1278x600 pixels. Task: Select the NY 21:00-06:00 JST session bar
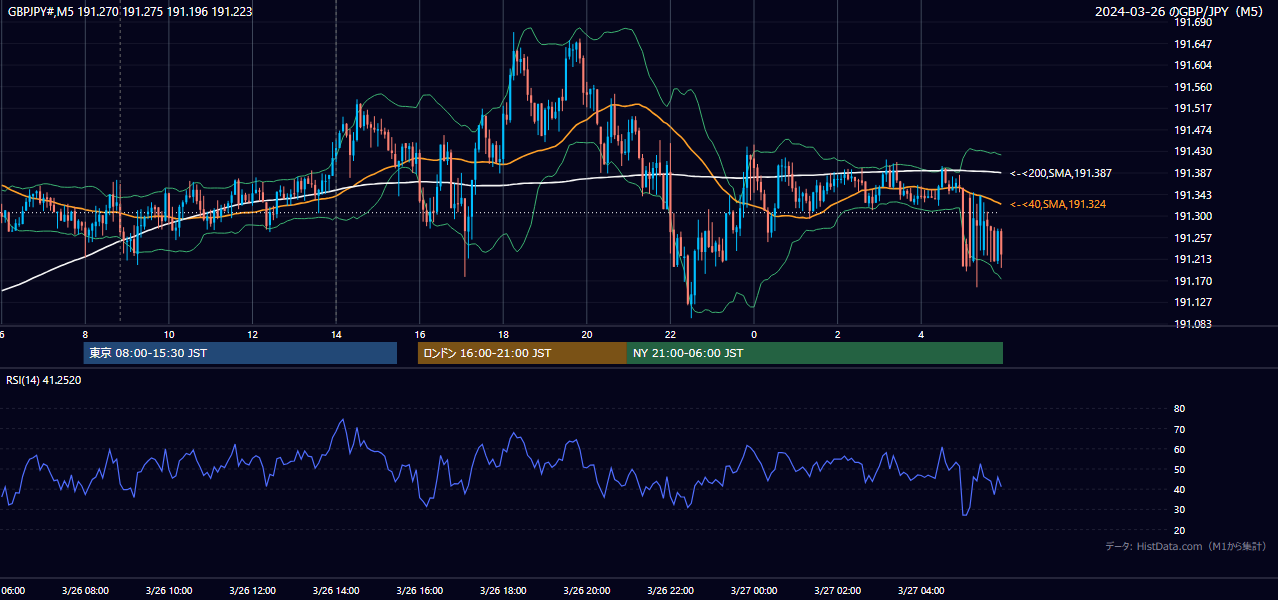[x=815, y=353]
